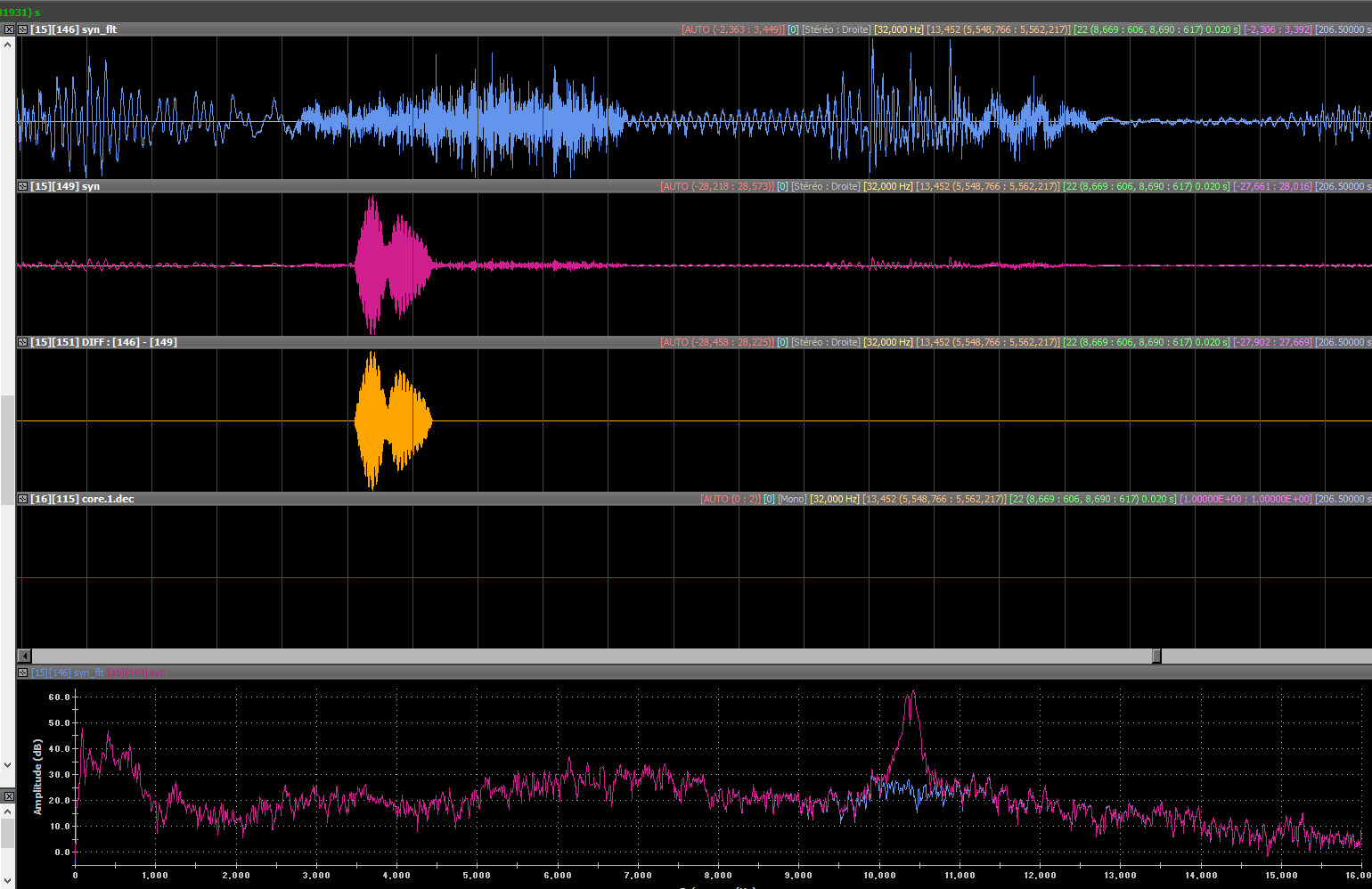Click the icon on the core.1.dec track header

pyautogui.click(x=22, y=499)
